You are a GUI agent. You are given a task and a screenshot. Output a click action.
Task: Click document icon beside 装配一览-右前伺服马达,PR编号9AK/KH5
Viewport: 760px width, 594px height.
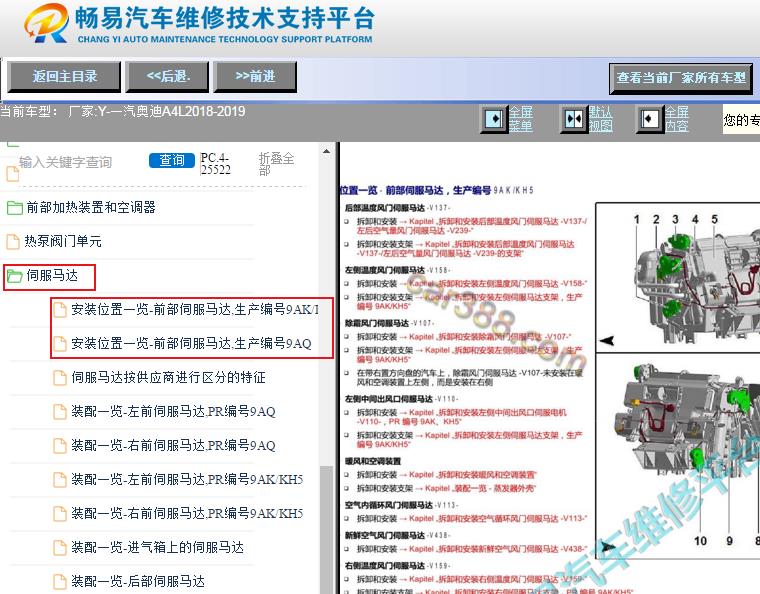coord(60,514)
